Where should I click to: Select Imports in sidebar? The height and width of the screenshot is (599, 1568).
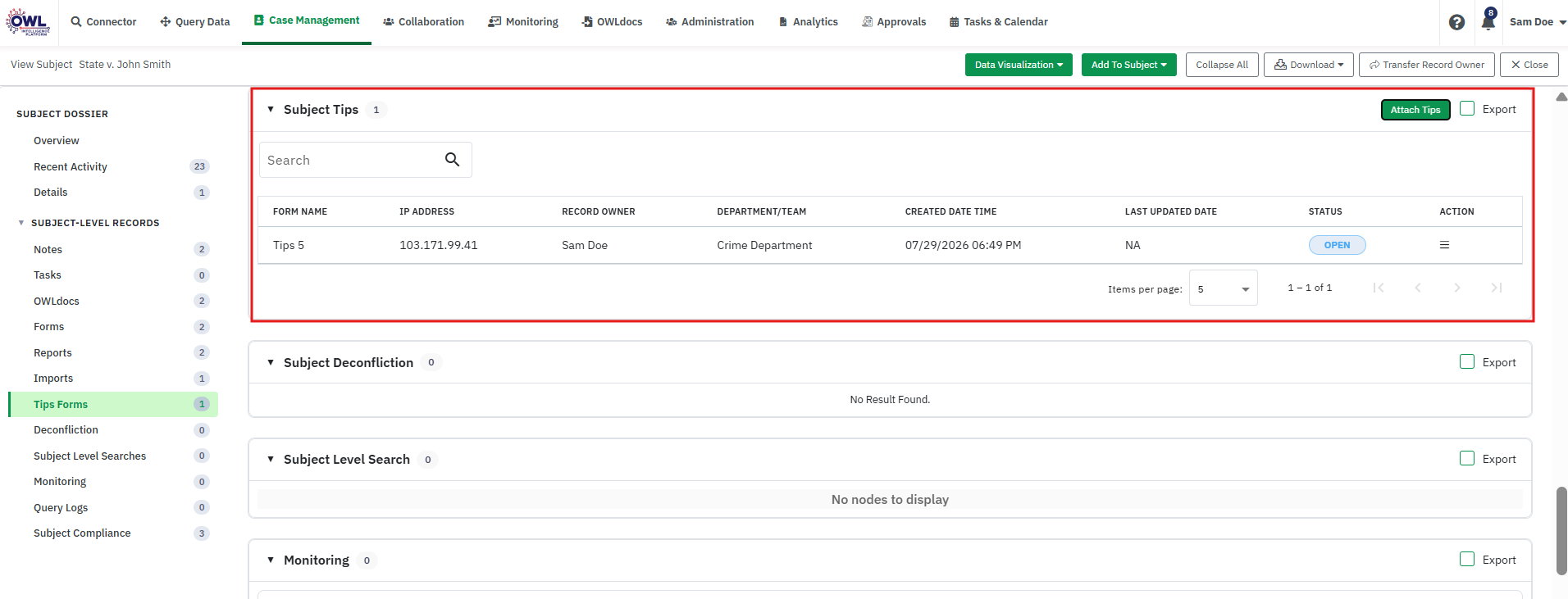[x=53, y=379]
